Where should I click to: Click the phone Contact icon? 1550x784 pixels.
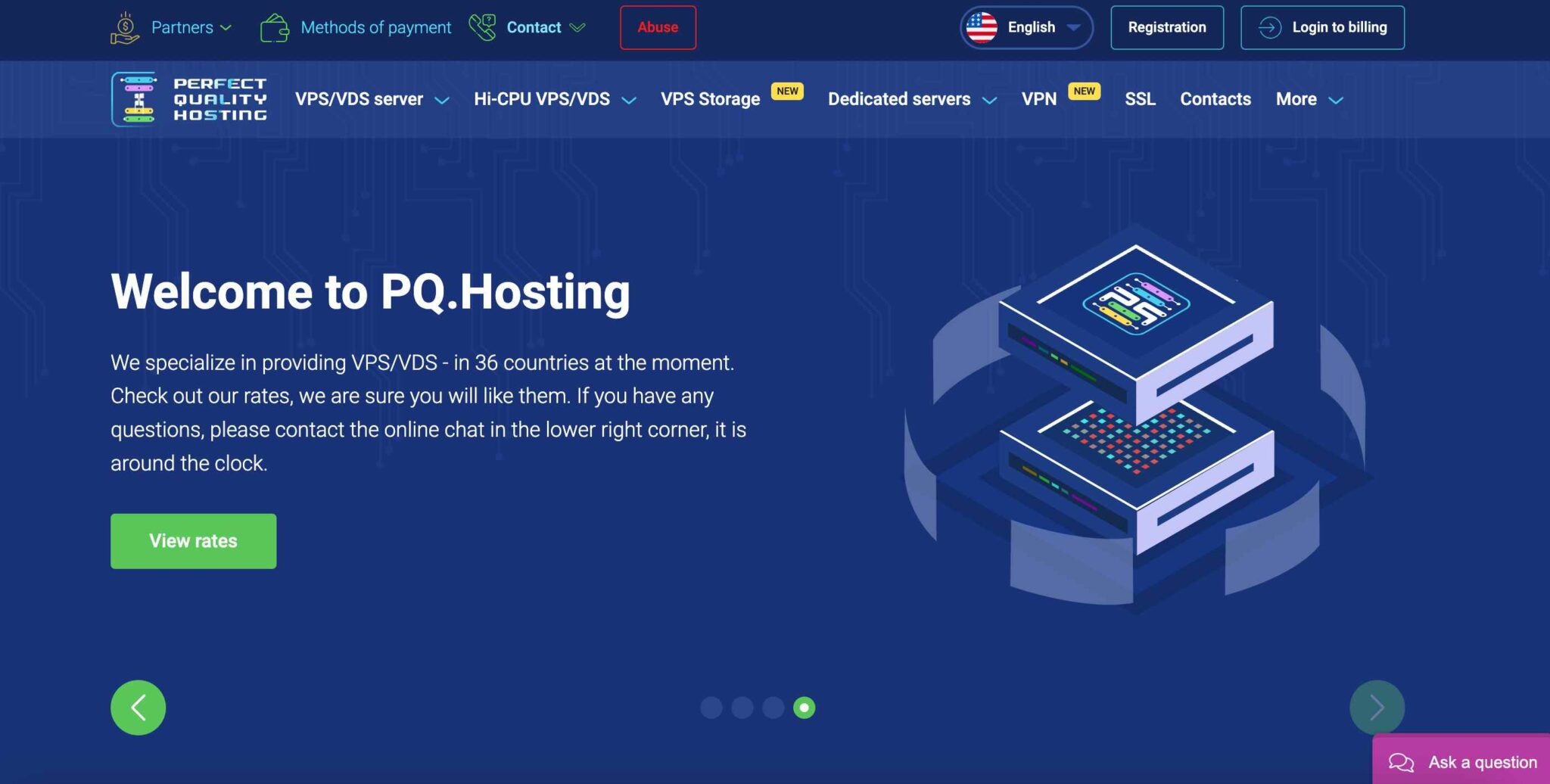click(x=482, y=27)
